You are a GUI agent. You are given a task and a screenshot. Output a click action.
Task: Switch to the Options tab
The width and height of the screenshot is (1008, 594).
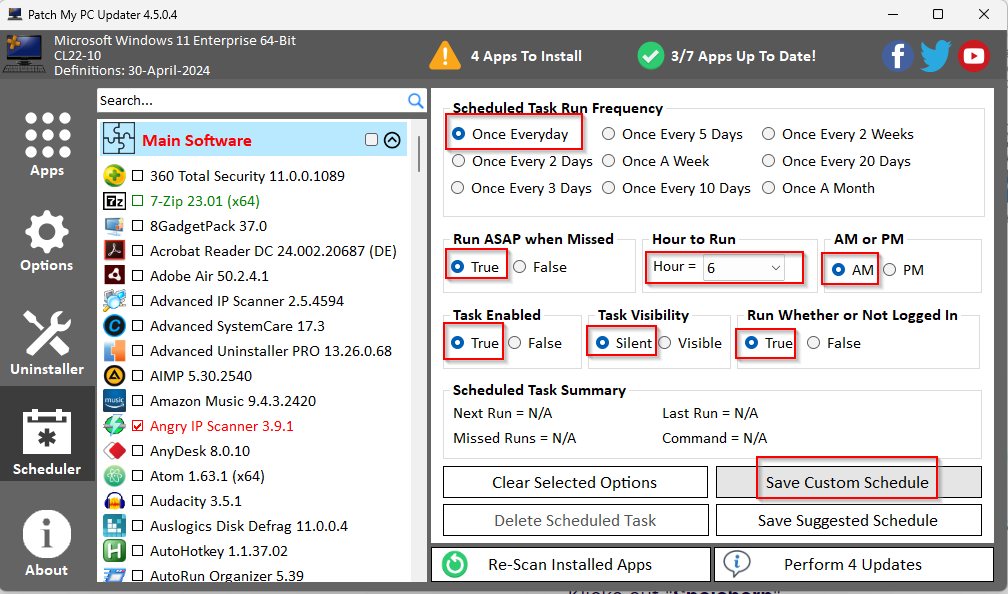tap(47, 241)
